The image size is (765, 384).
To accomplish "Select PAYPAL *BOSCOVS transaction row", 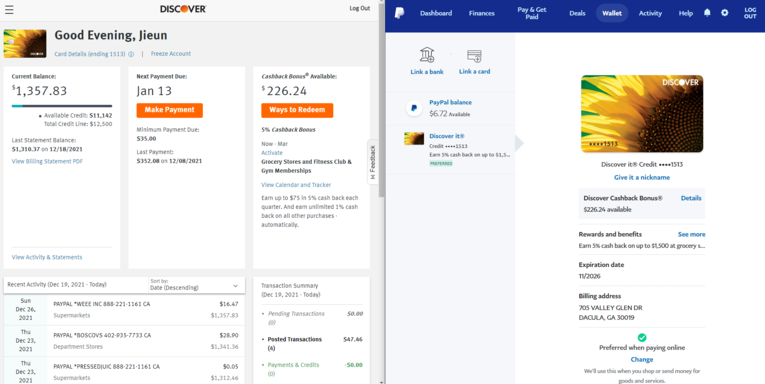I will (x=125, y=341).
